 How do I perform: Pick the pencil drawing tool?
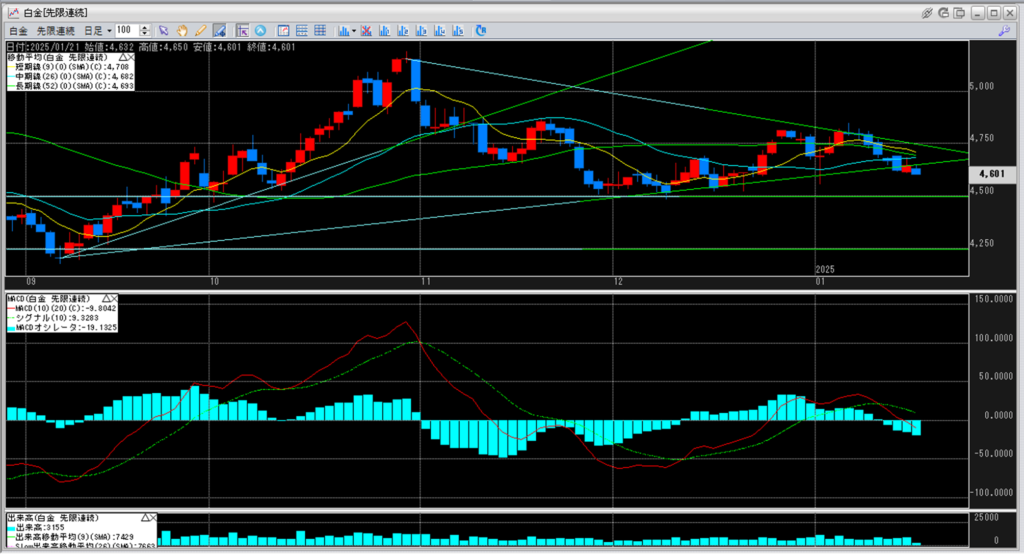[x=201, y=31]
